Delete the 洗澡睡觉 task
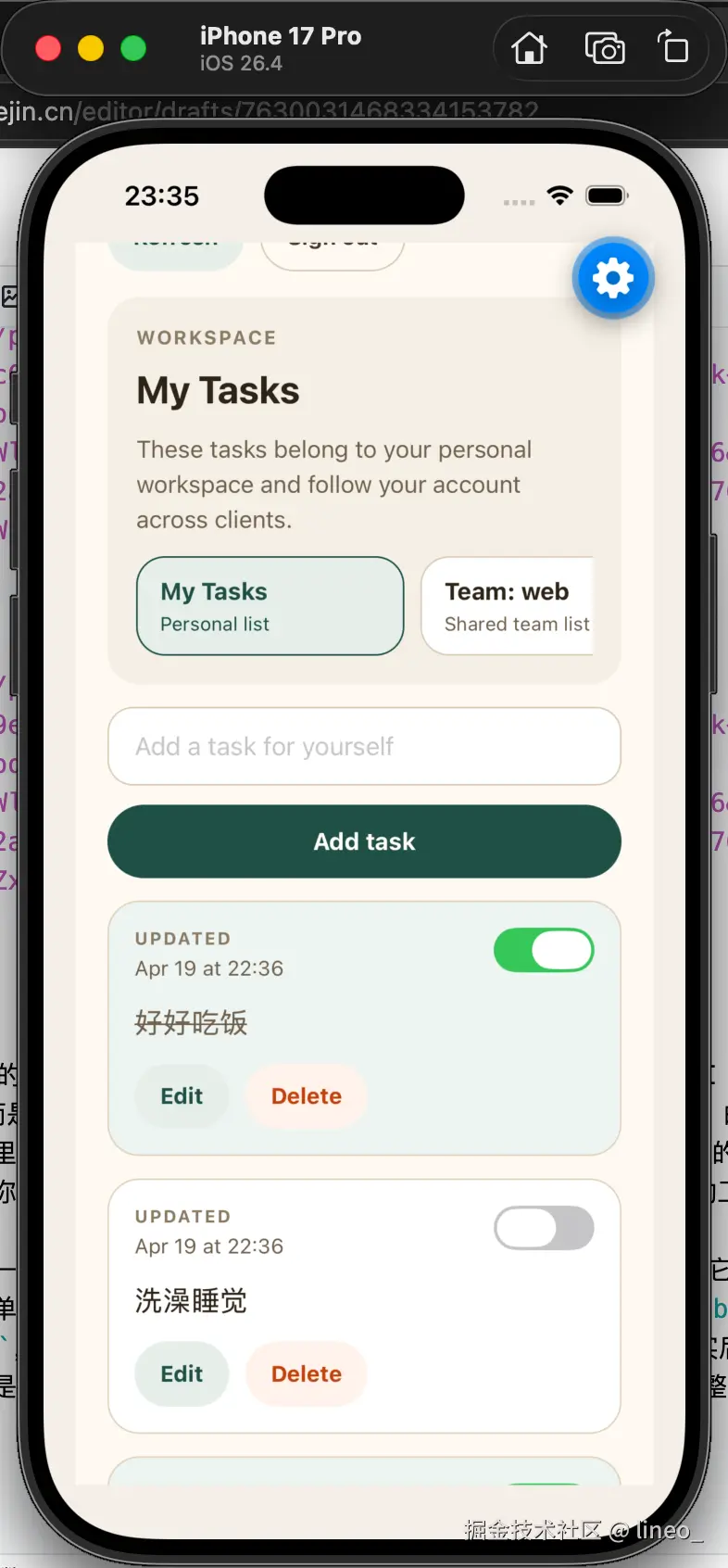Image resolution: width=728 pixels, height=1568 pixels. tap(307, 1374)
